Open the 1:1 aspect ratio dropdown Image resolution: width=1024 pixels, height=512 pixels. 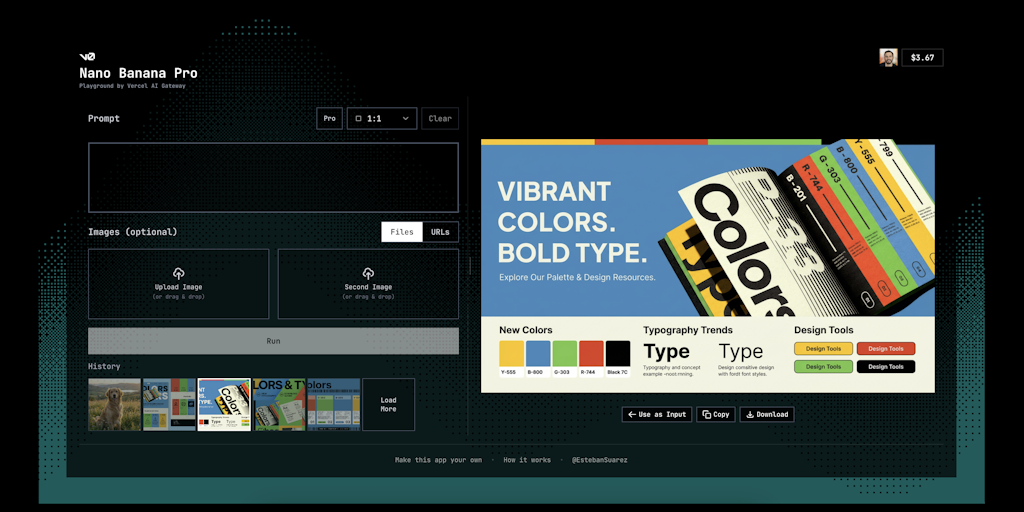(x=382, y=119)
